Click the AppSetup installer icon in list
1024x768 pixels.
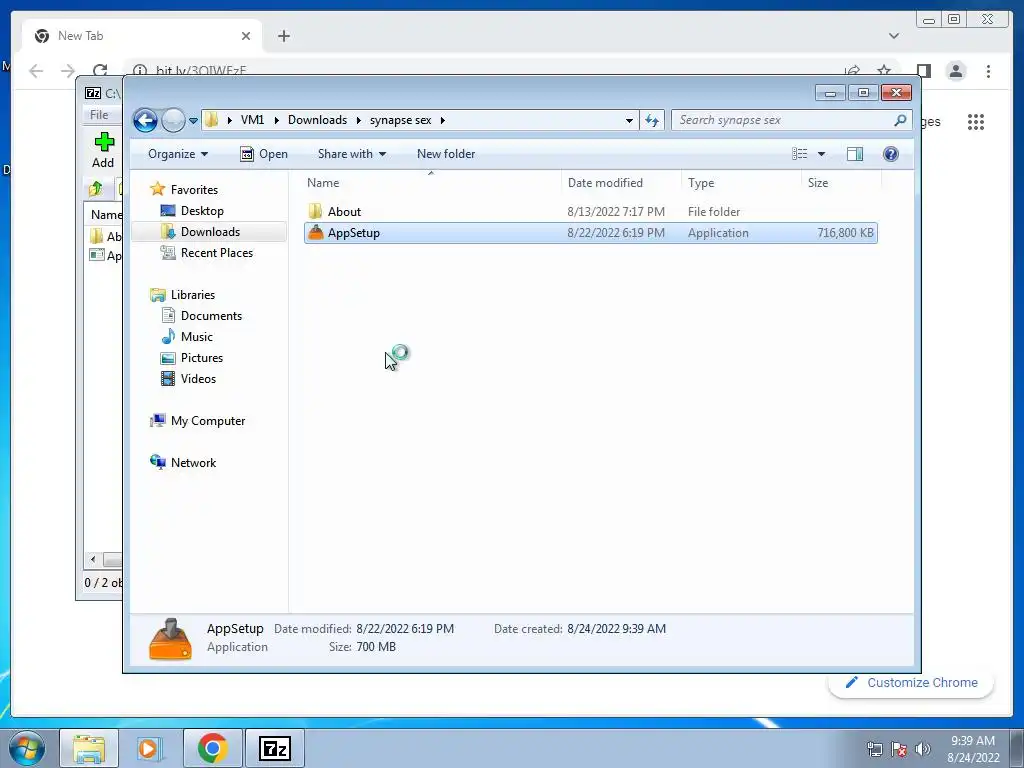[x=316, y=232]
